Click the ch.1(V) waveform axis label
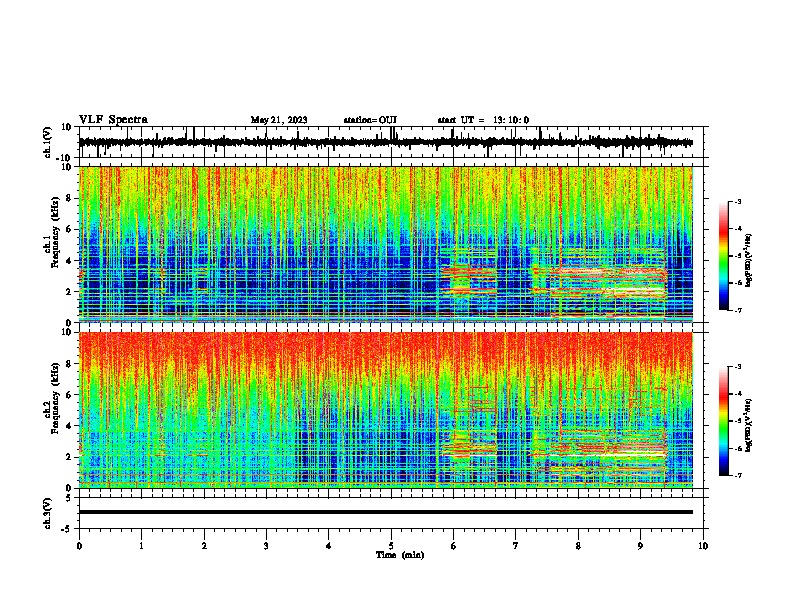 (48, 142)
